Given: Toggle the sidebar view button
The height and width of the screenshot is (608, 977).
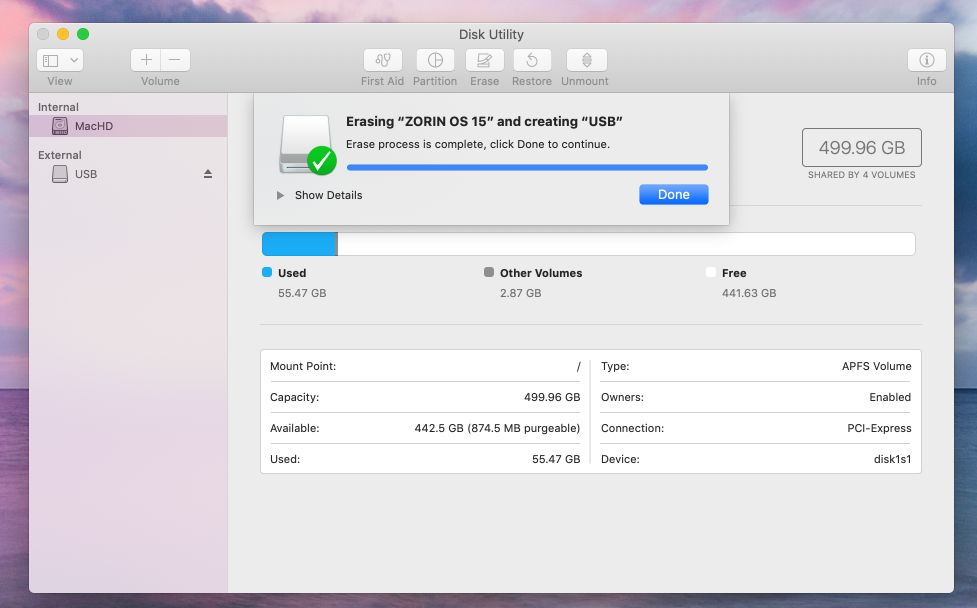Looking at the screenshot, I should pos(51,60).
